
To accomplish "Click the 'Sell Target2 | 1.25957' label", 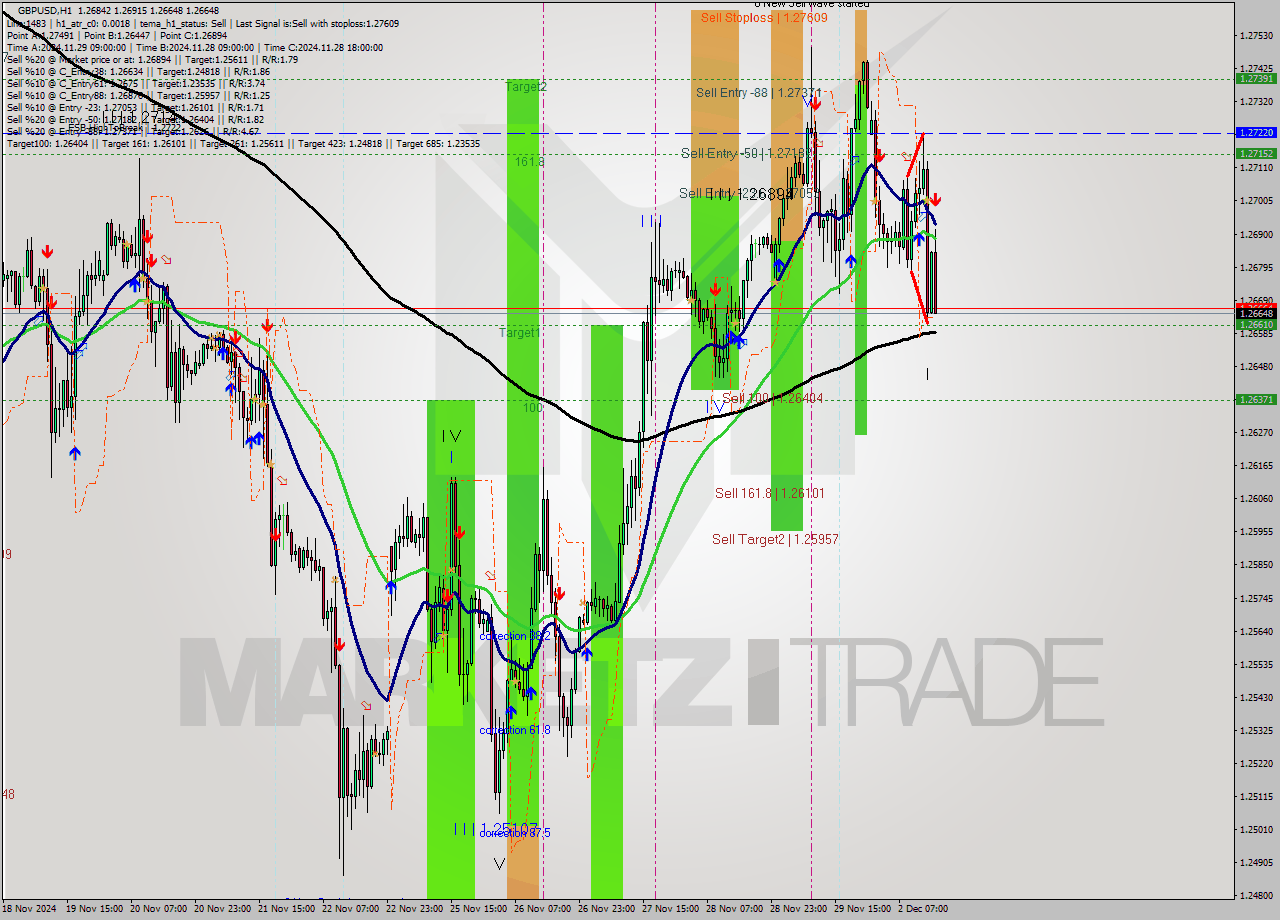I will tap(775, 539).
